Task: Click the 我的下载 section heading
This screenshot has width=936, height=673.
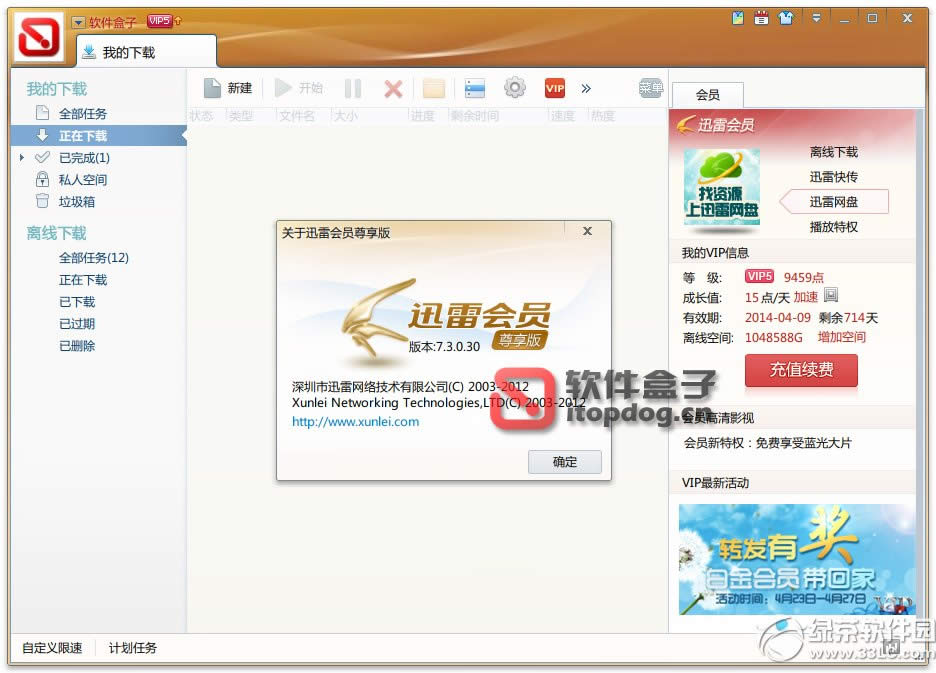Action: pyautogui.click(x=57, y=89)
